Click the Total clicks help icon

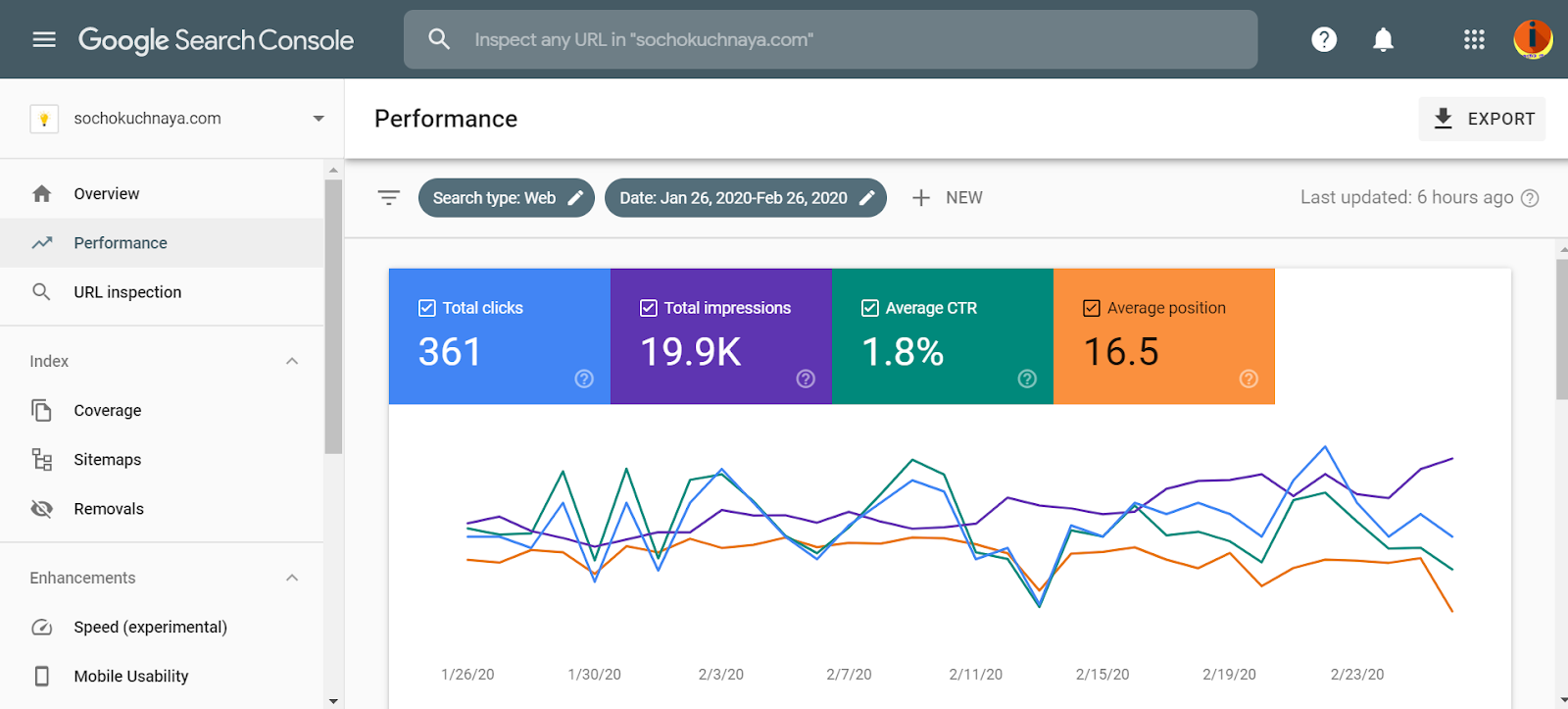584,379
